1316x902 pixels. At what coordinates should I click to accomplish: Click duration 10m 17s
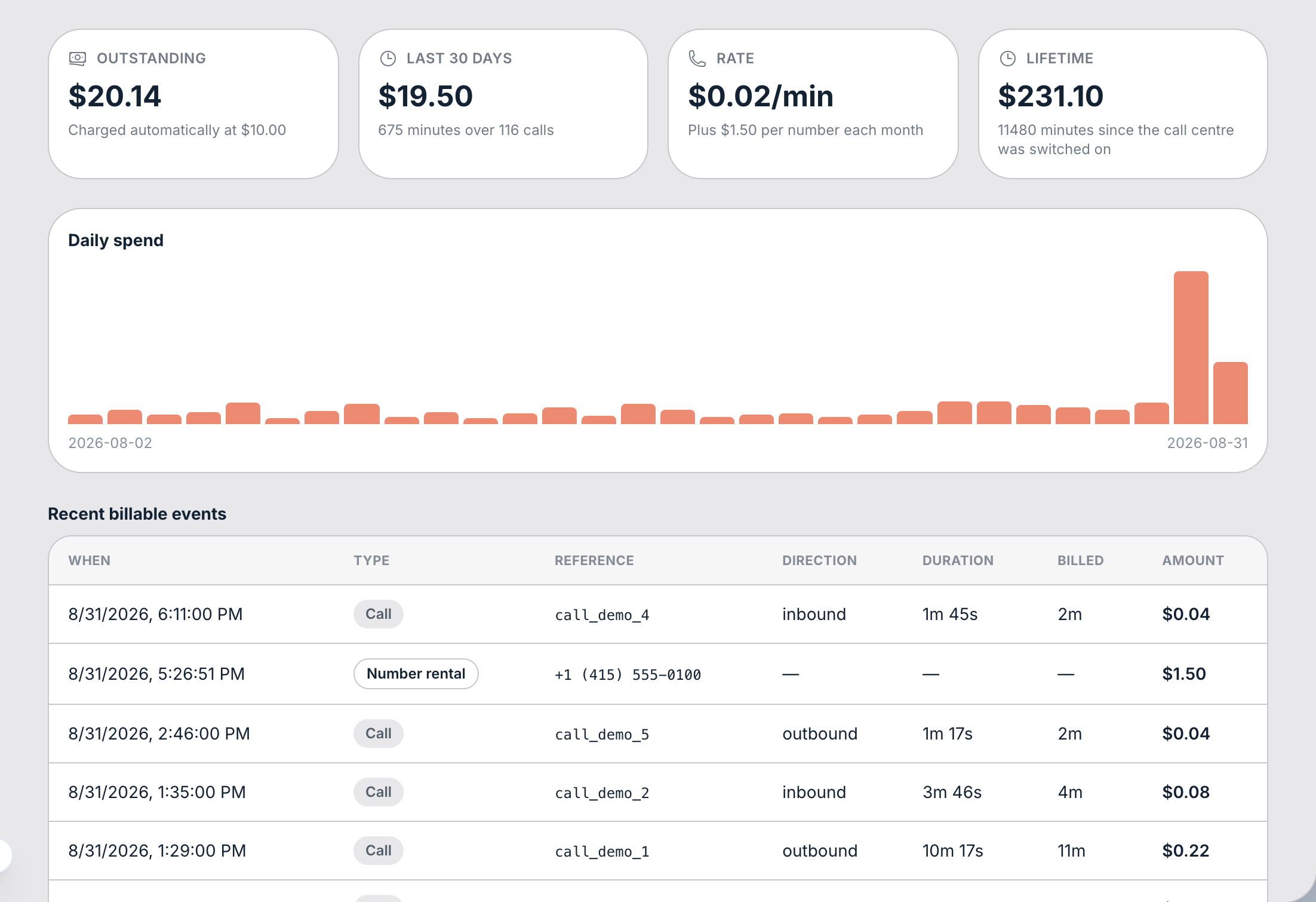point(953,851)
